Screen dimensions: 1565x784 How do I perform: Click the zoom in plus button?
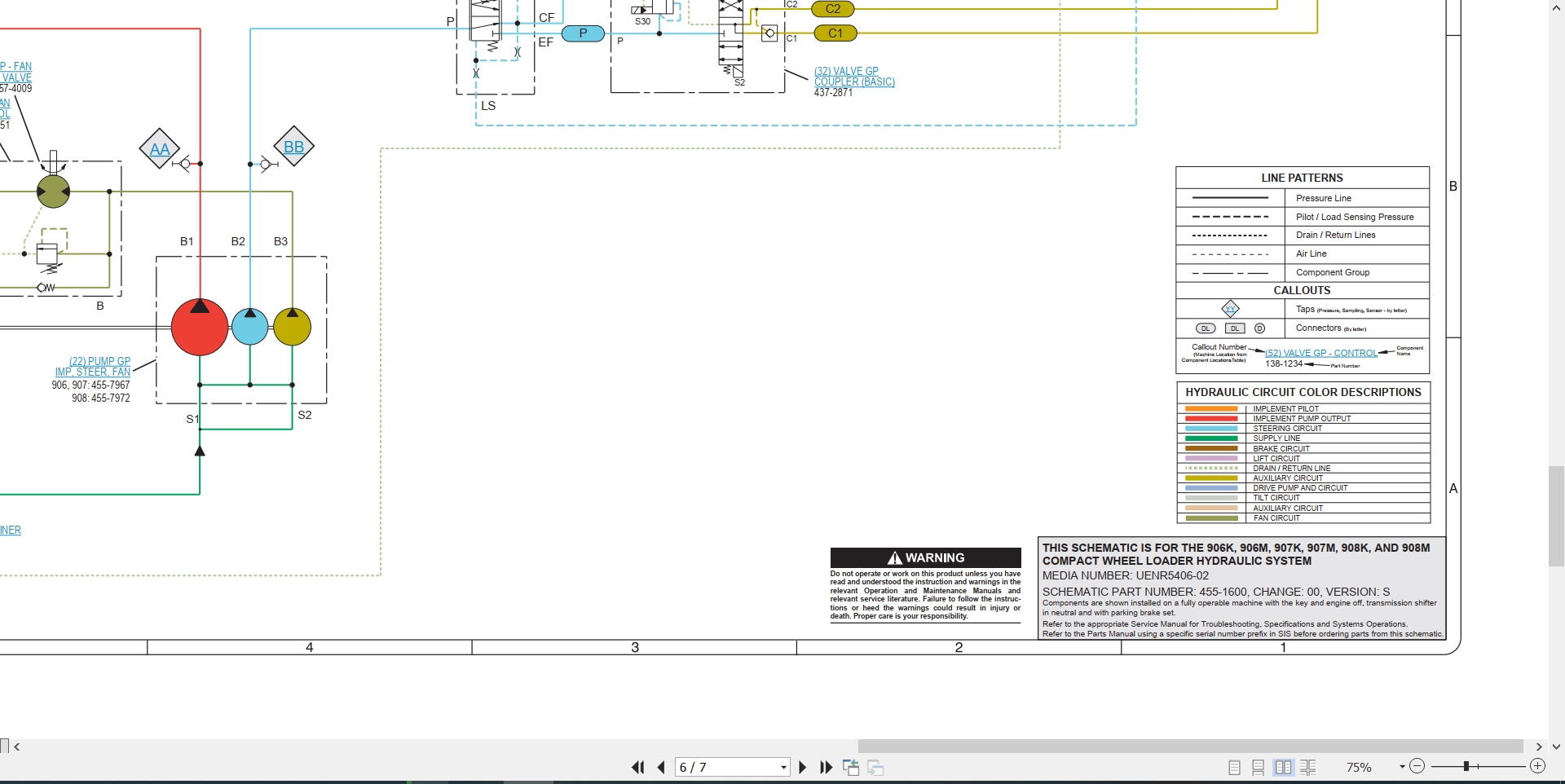click(x=1538, y=766)
